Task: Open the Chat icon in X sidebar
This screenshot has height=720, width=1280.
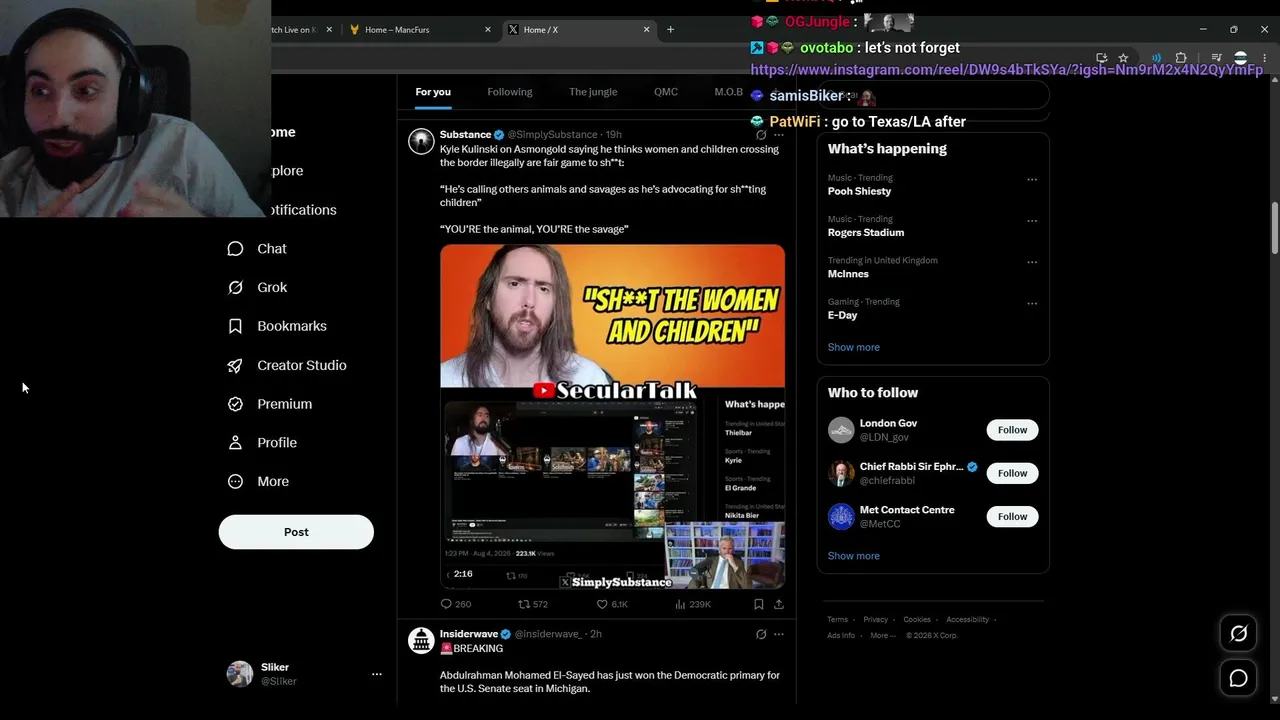Action: [x=235, y=249]
